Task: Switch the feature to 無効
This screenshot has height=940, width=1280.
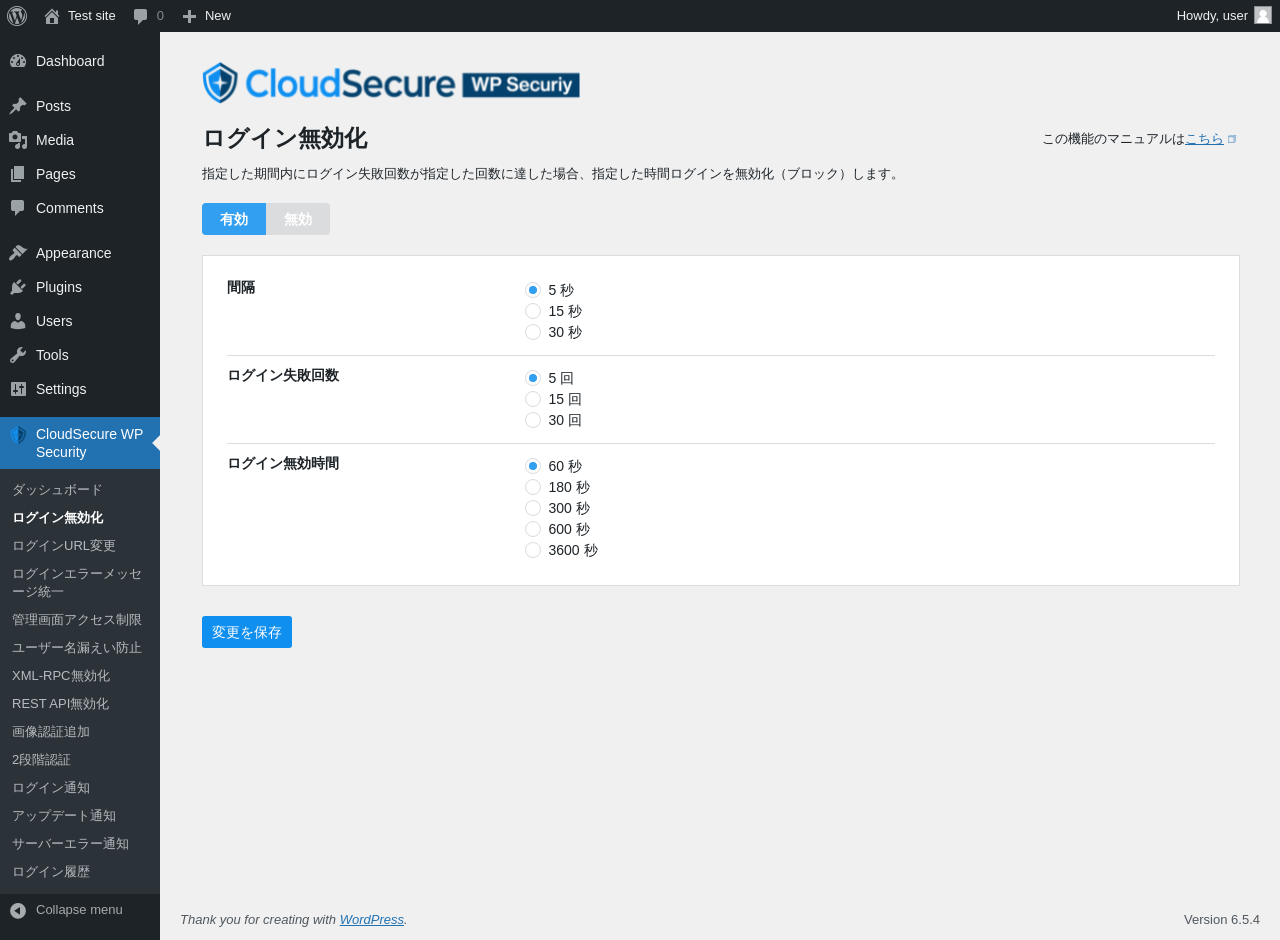Action: click(x=298, y=219)
